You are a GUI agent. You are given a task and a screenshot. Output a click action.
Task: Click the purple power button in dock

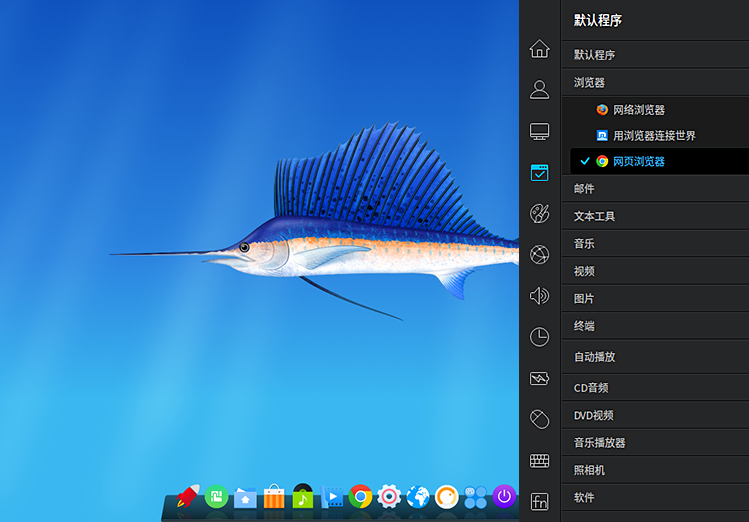504,496
